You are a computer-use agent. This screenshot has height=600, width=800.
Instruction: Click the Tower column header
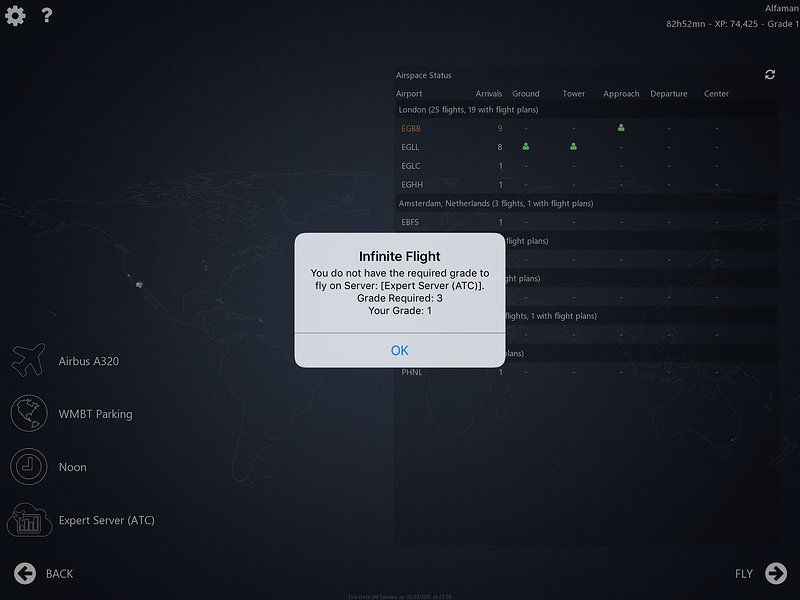click(x=573, y=94)
